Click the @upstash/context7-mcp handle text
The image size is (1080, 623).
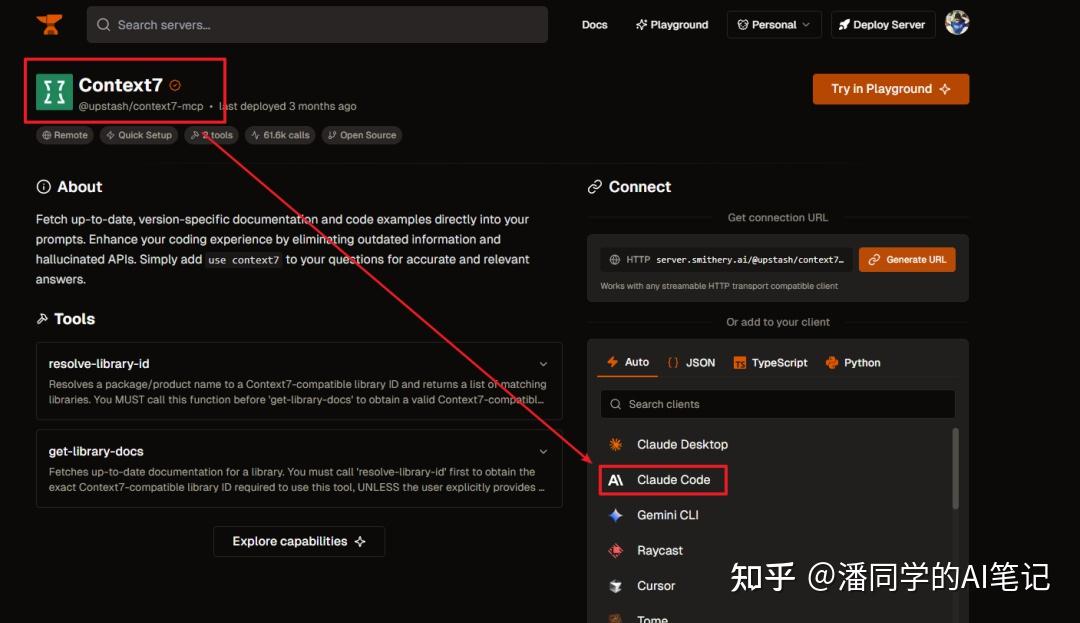[141, 106]
